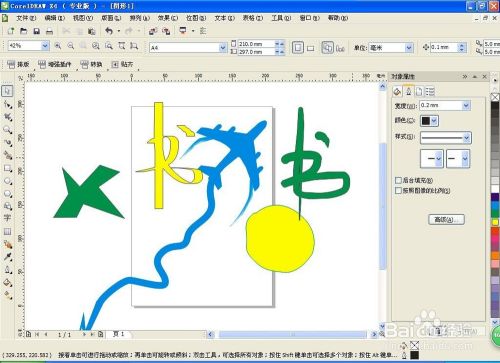The width and height of the screenshot is (500, 363).
Task: Select the Zoom tool in the toolbox
Action: (8, 130)
